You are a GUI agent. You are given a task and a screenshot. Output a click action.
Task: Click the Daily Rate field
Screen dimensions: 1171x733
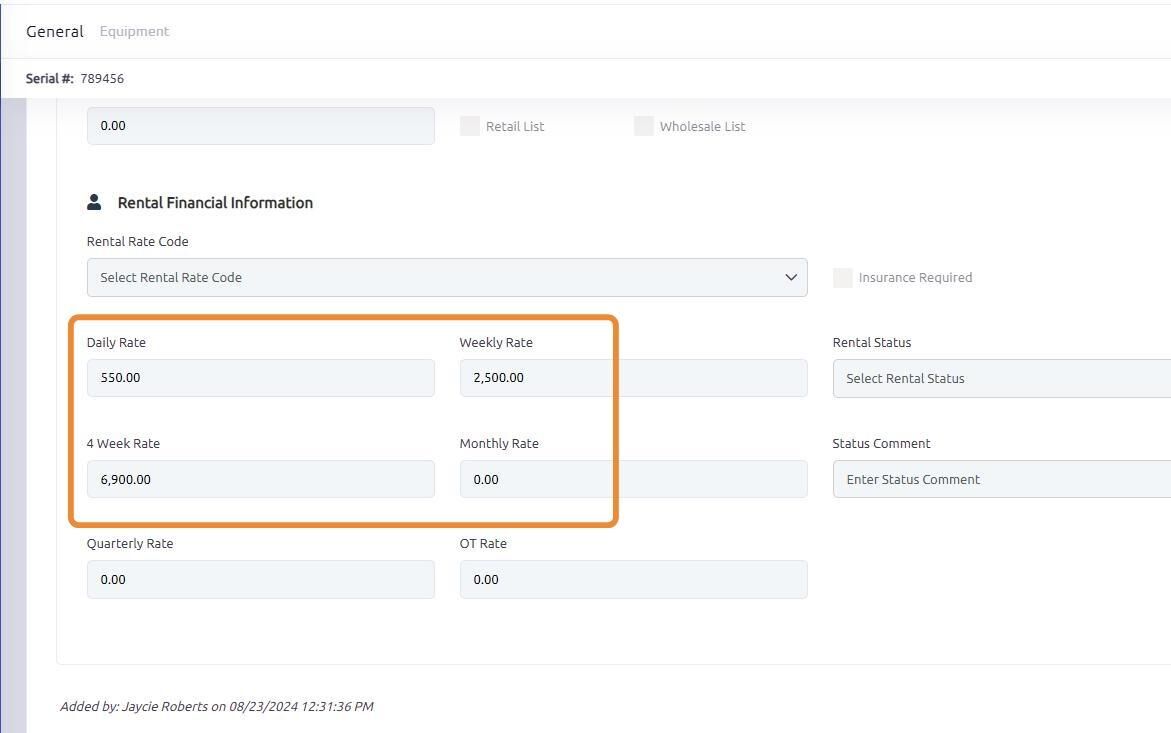(x=260, y=378)
